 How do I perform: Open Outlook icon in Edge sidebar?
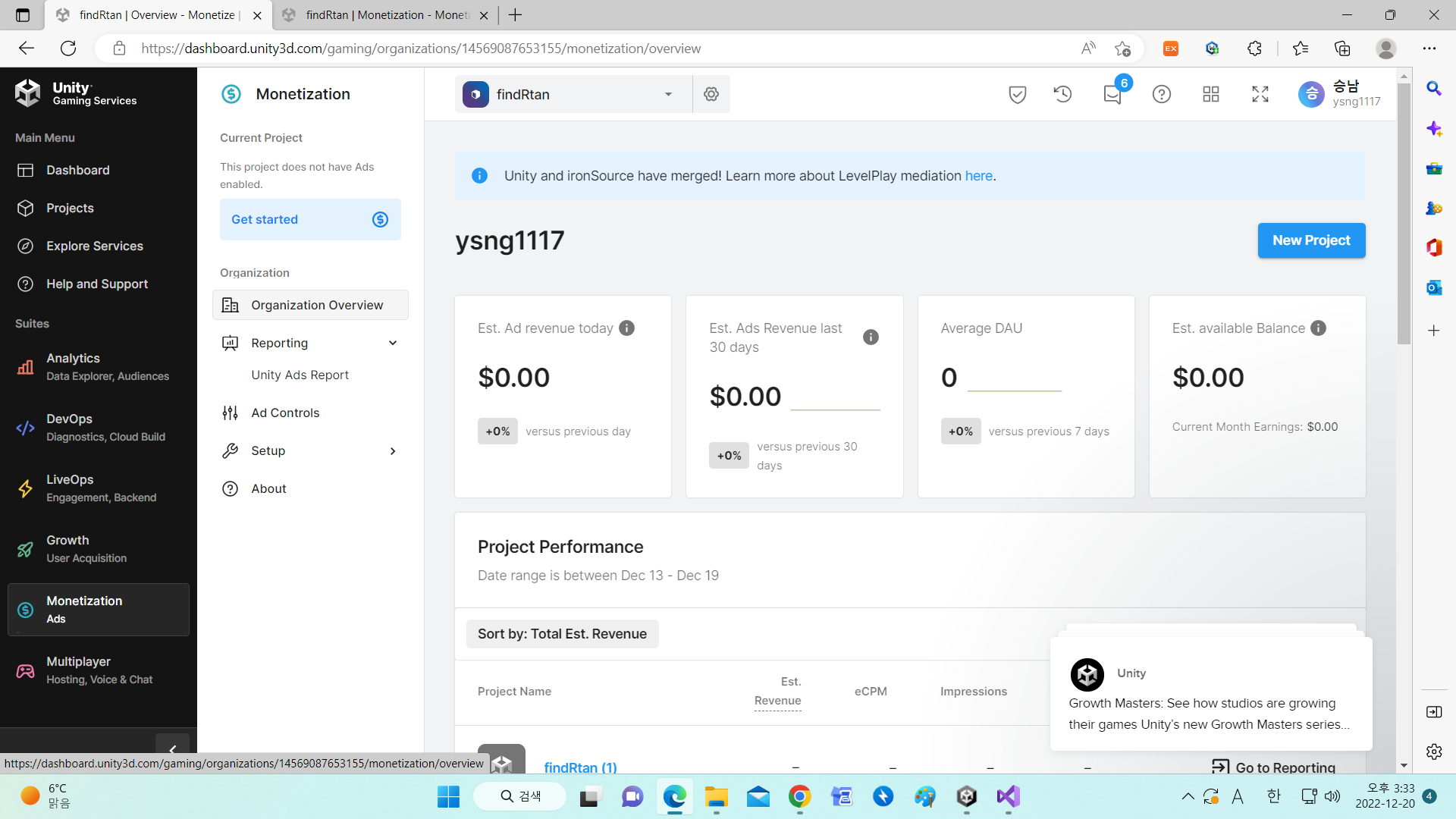[1434, 287]
